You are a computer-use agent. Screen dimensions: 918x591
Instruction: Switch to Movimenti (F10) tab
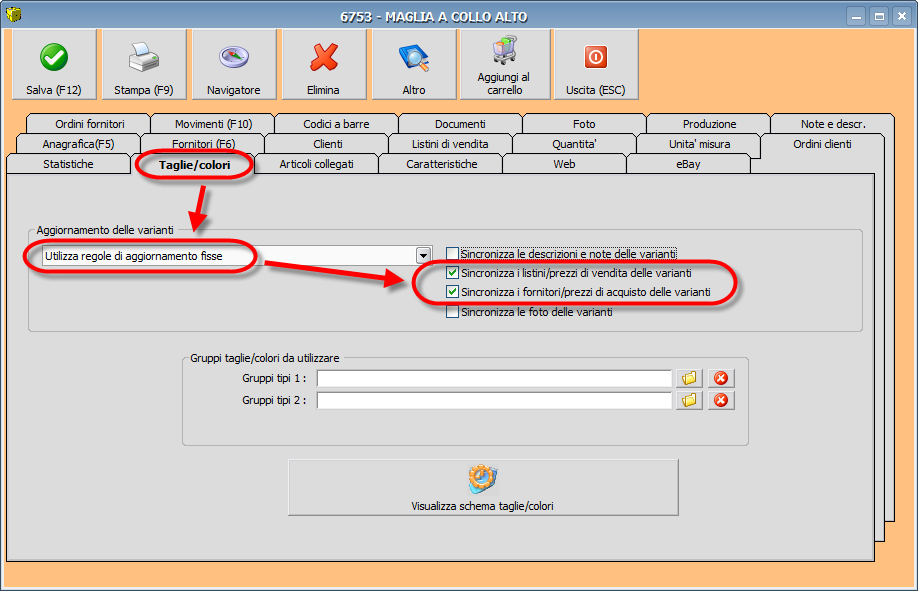213,124
